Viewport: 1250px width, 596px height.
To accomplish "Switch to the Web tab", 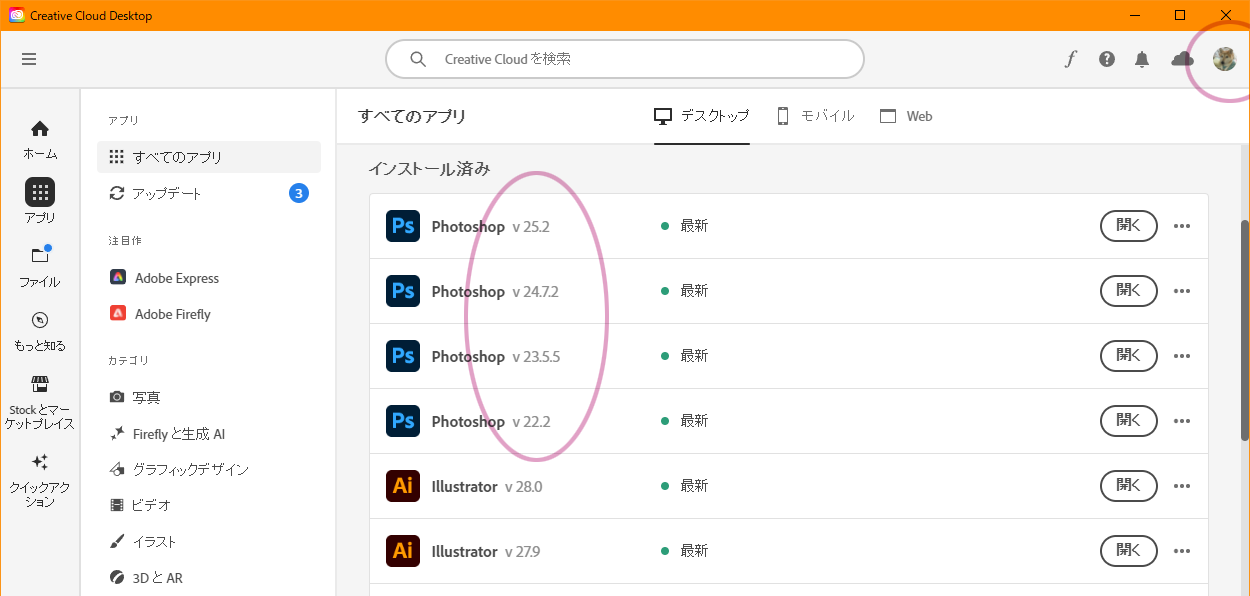I will [906, 116].
